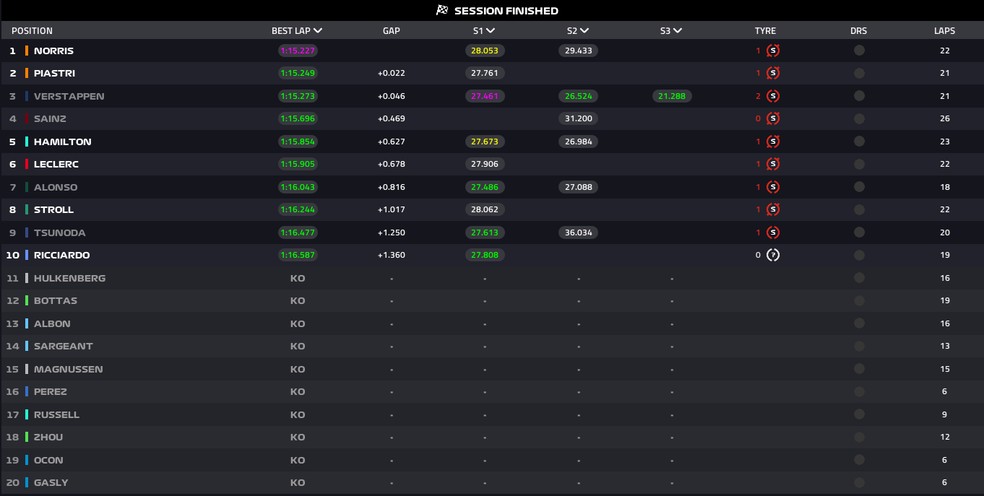Click Norris's orange team color bar
Viewport: 984px width, 496px height.
click(27, 51)
